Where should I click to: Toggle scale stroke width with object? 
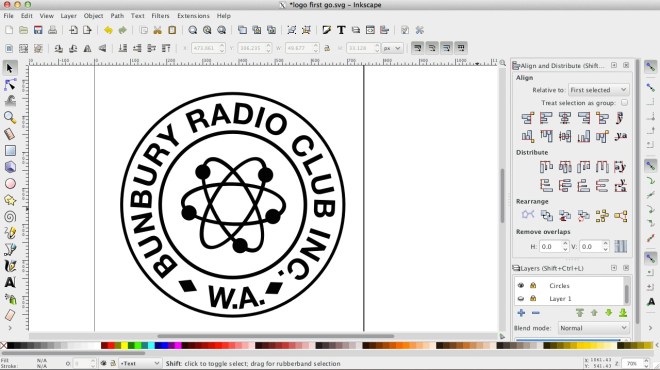418,48
